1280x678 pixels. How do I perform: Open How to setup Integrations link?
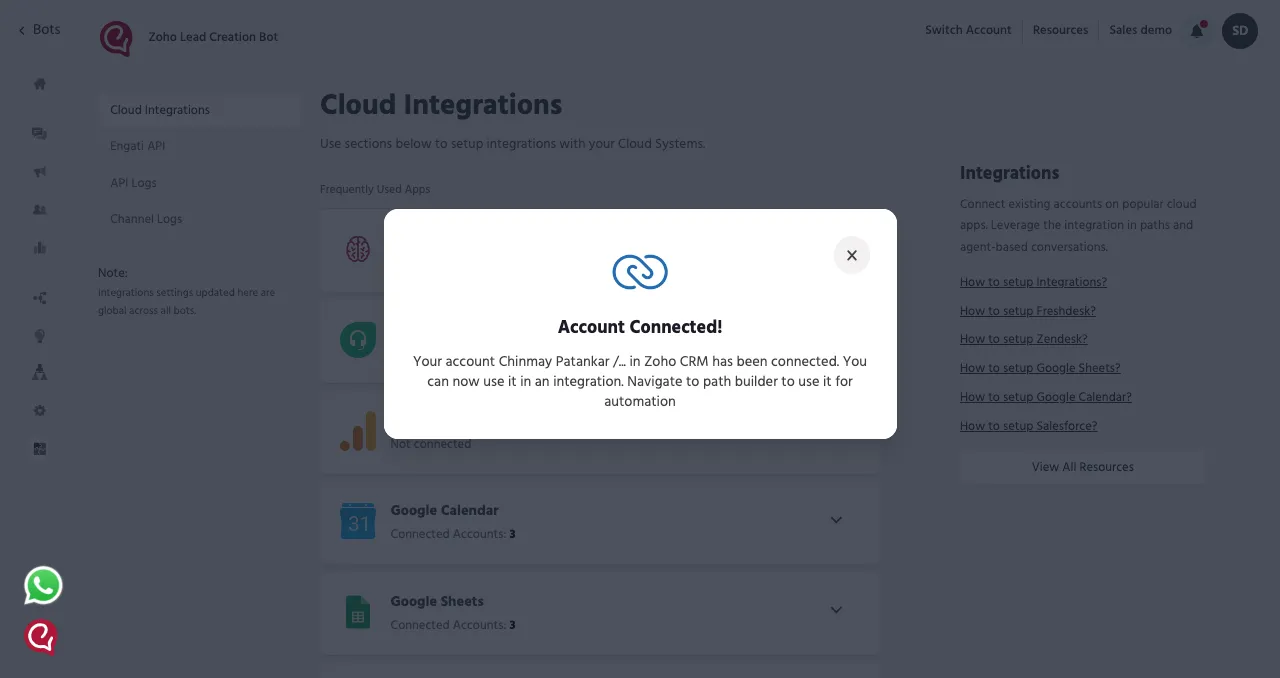(1033, 282)
